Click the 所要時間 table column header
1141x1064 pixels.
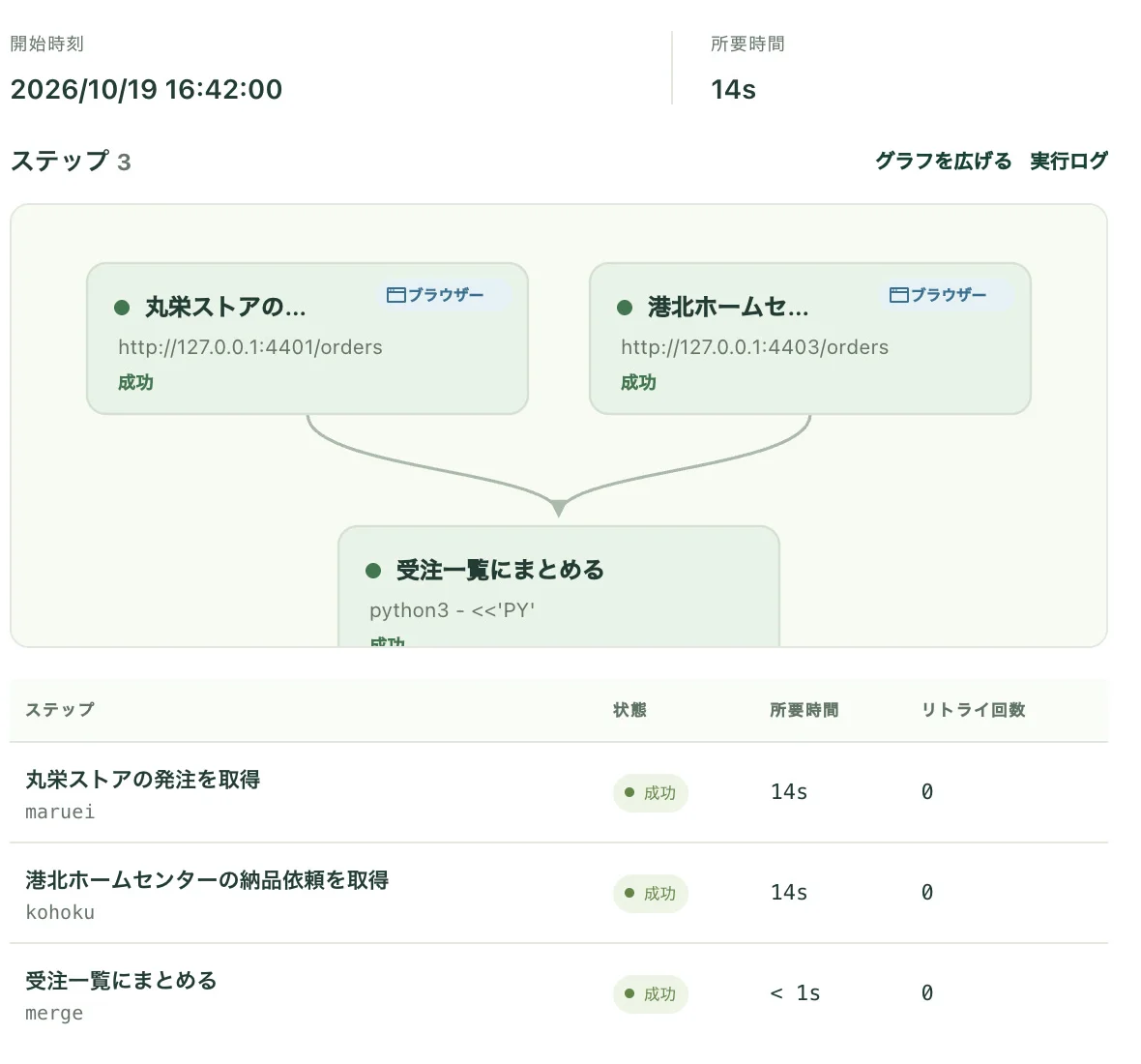(x=805, y=710)
